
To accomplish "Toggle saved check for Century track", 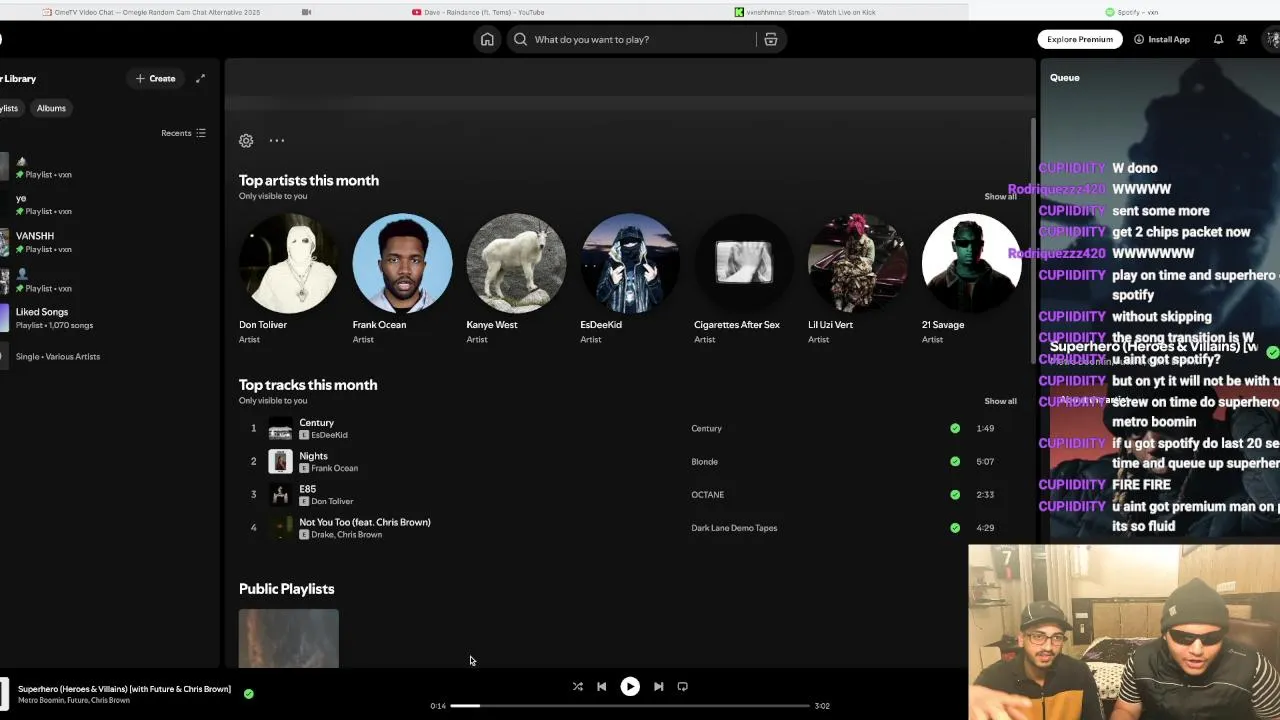I will click(x=955, y=428).
